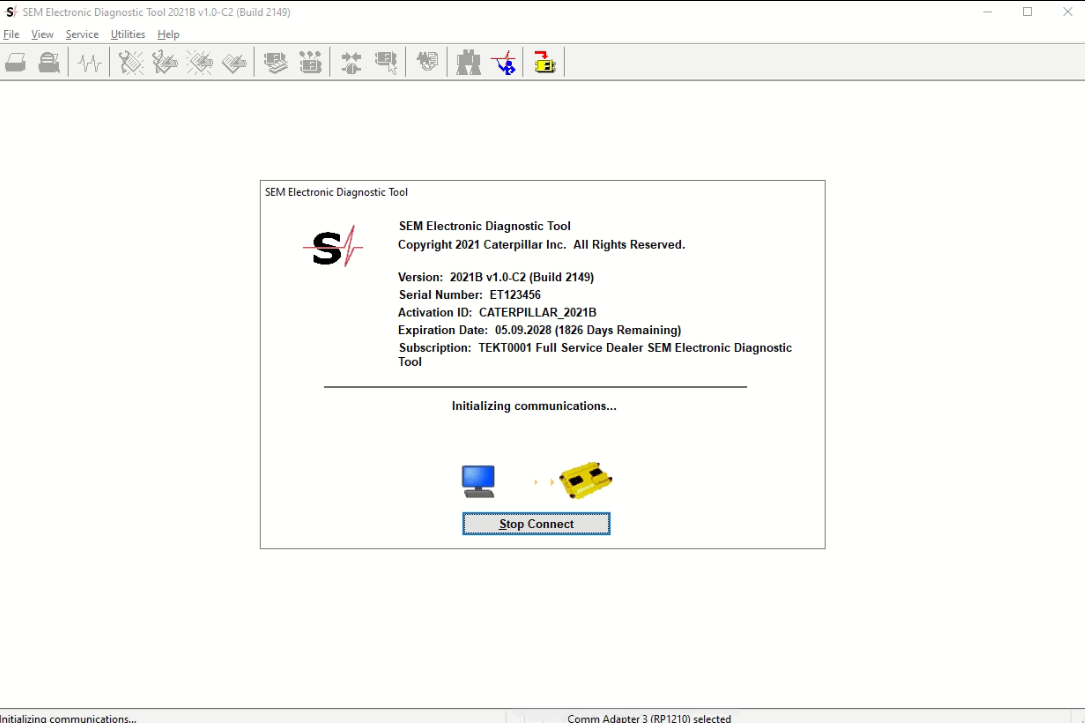Click the dialog title SEM Electronic Diagnostic Tool
The width and height of the screenshot is (1085, 723).
pos(336,192)
